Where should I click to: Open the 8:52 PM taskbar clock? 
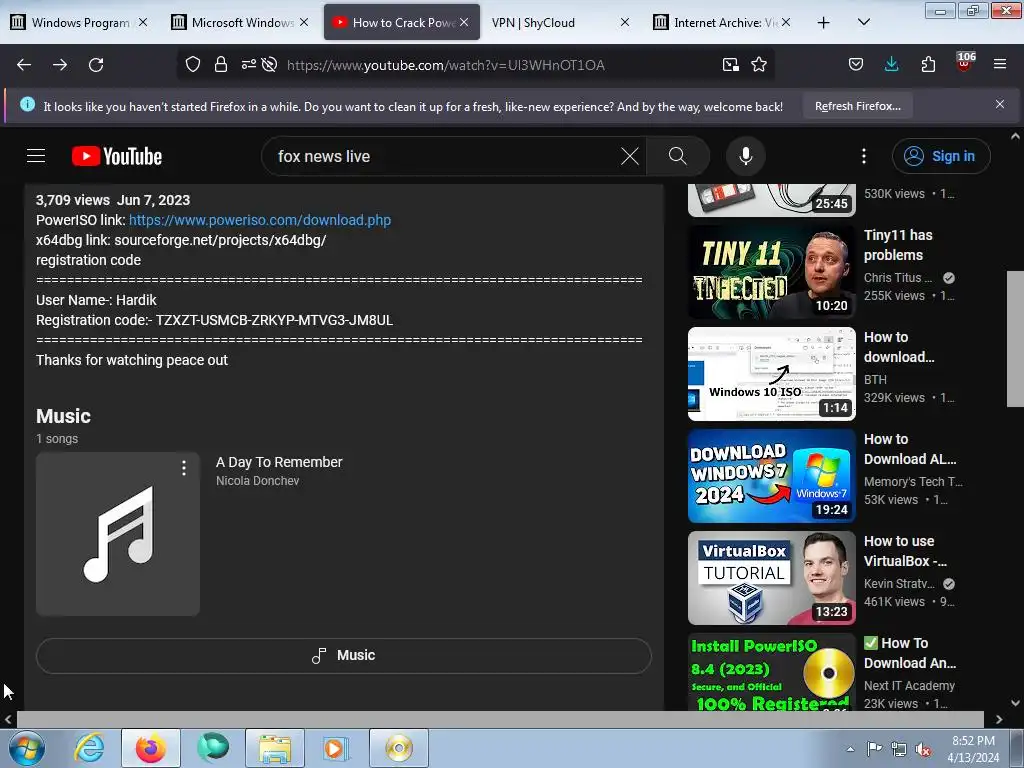pyautogui.click(x=973, y=749)
